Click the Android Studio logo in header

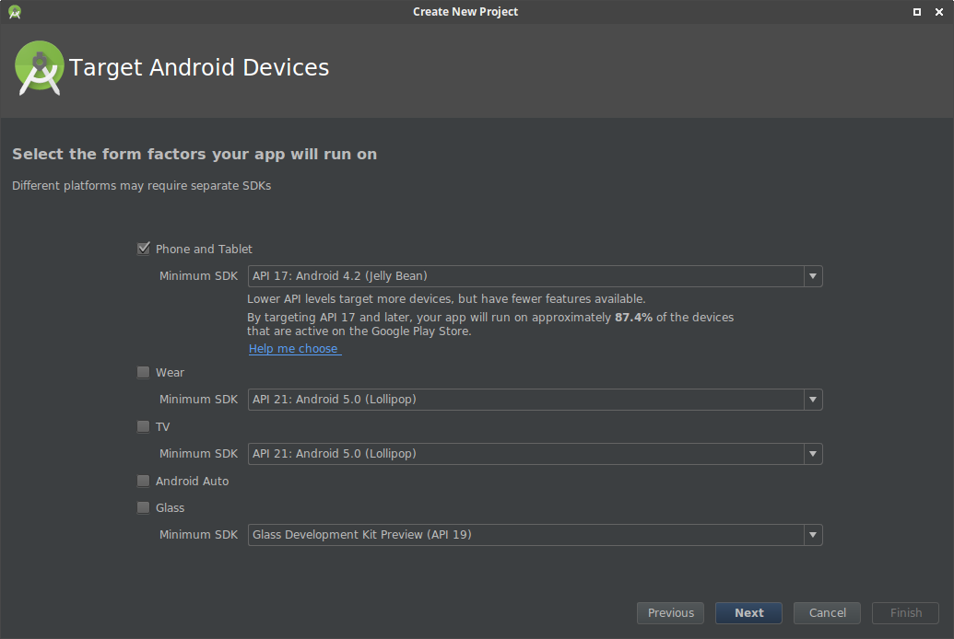39,68
